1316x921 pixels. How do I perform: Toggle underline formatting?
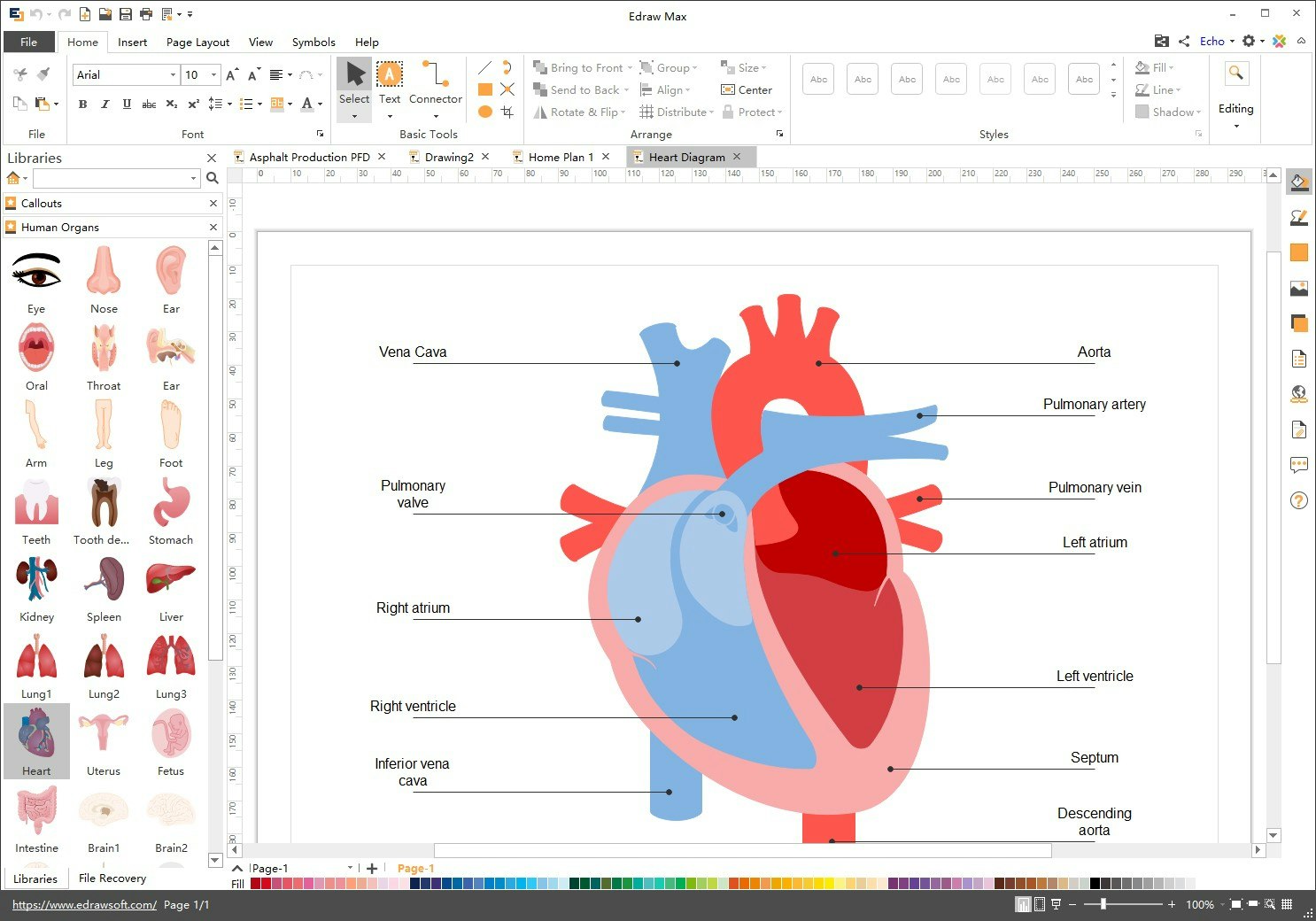pos(127,104)
